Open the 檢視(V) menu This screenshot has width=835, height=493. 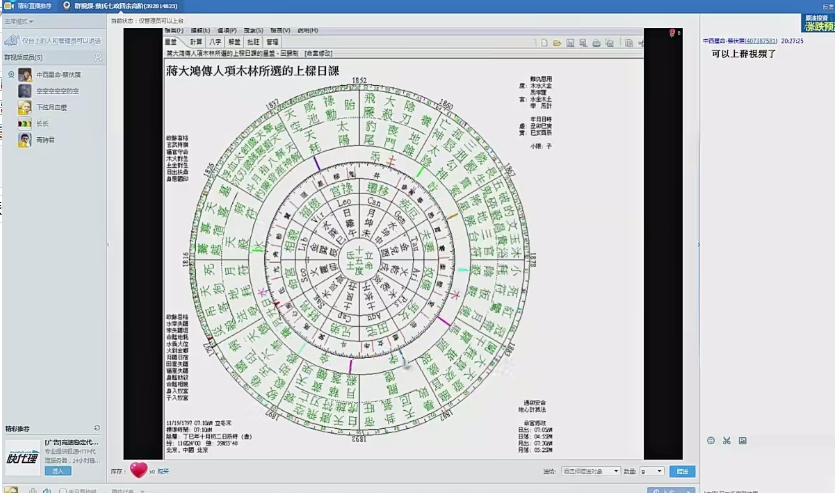point(280,31)
